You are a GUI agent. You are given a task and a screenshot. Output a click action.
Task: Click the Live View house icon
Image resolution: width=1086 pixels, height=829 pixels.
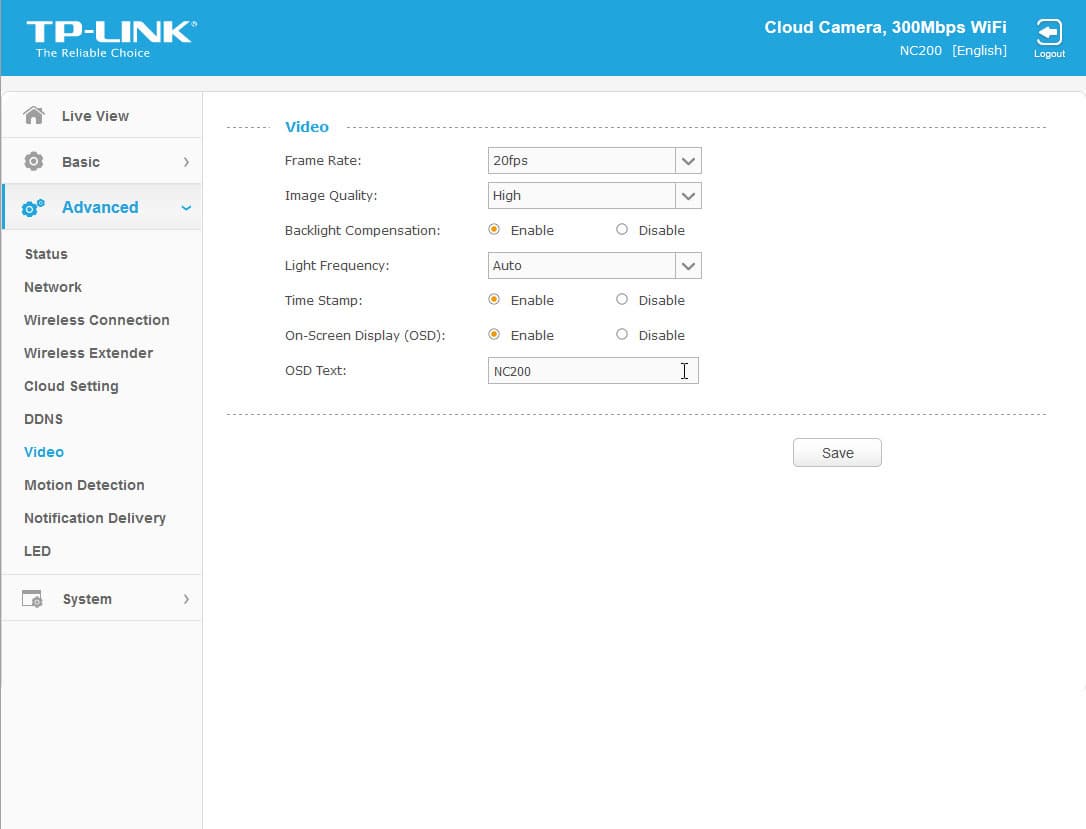pyautogui.click(x=33, y=115)
